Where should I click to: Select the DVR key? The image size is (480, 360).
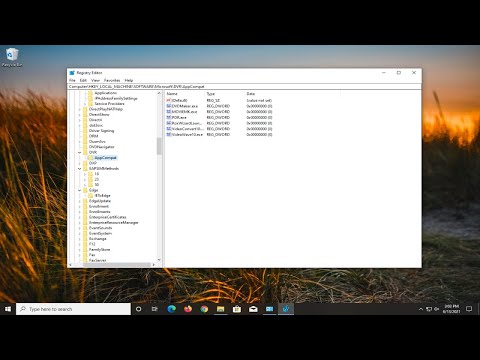click(x=93, y=152)
